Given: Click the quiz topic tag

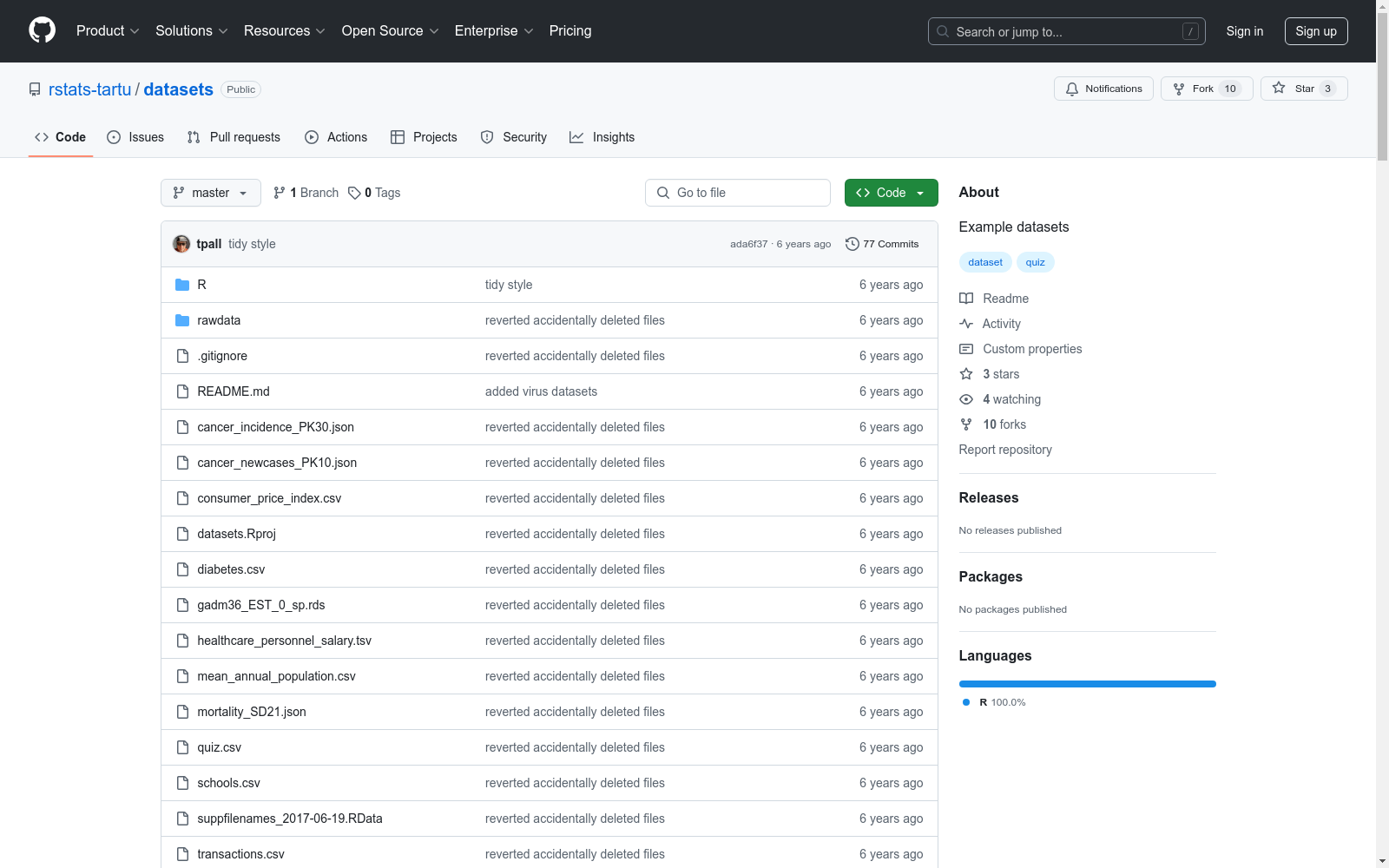Looking at the screenshot, I should 1036,262.
